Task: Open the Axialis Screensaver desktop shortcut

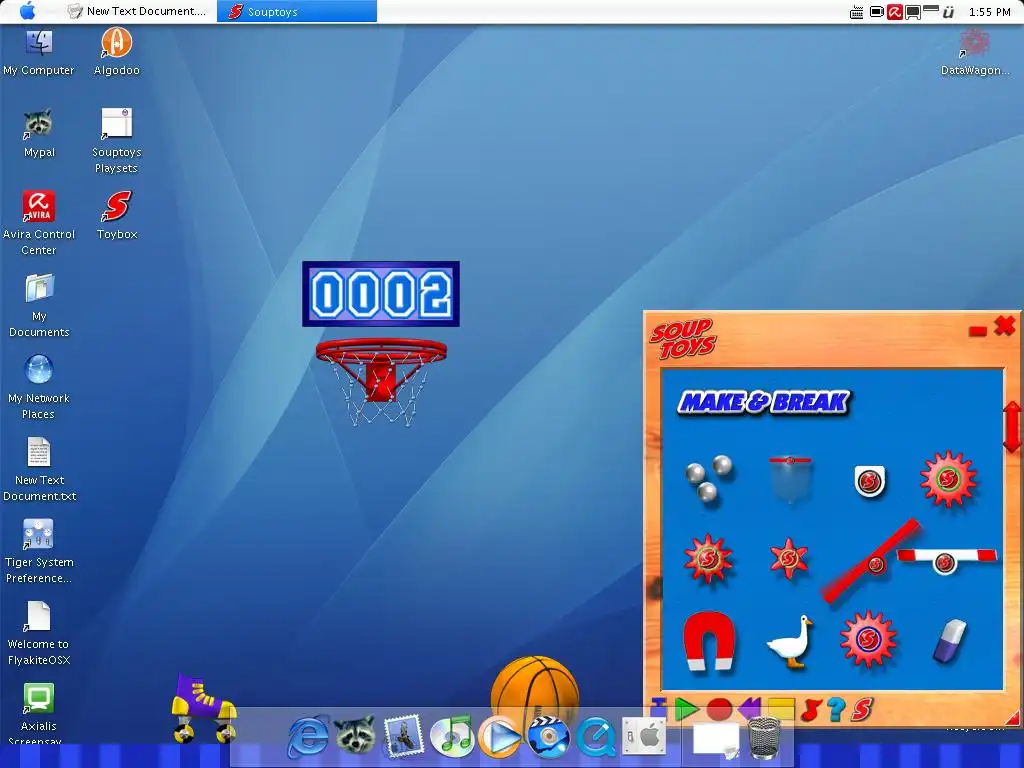Action: point(39,714)
